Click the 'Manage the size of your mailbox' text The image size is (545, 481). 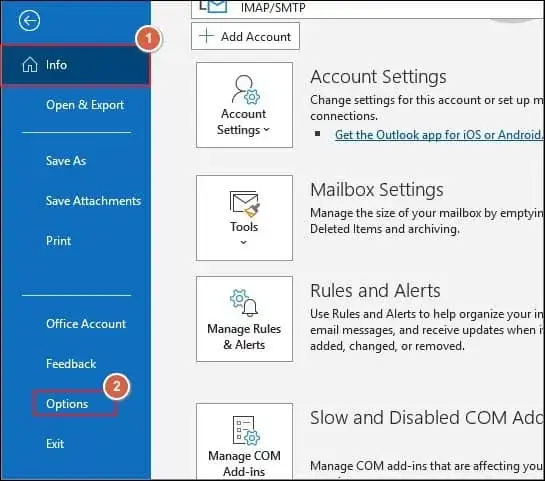[427, 221]
